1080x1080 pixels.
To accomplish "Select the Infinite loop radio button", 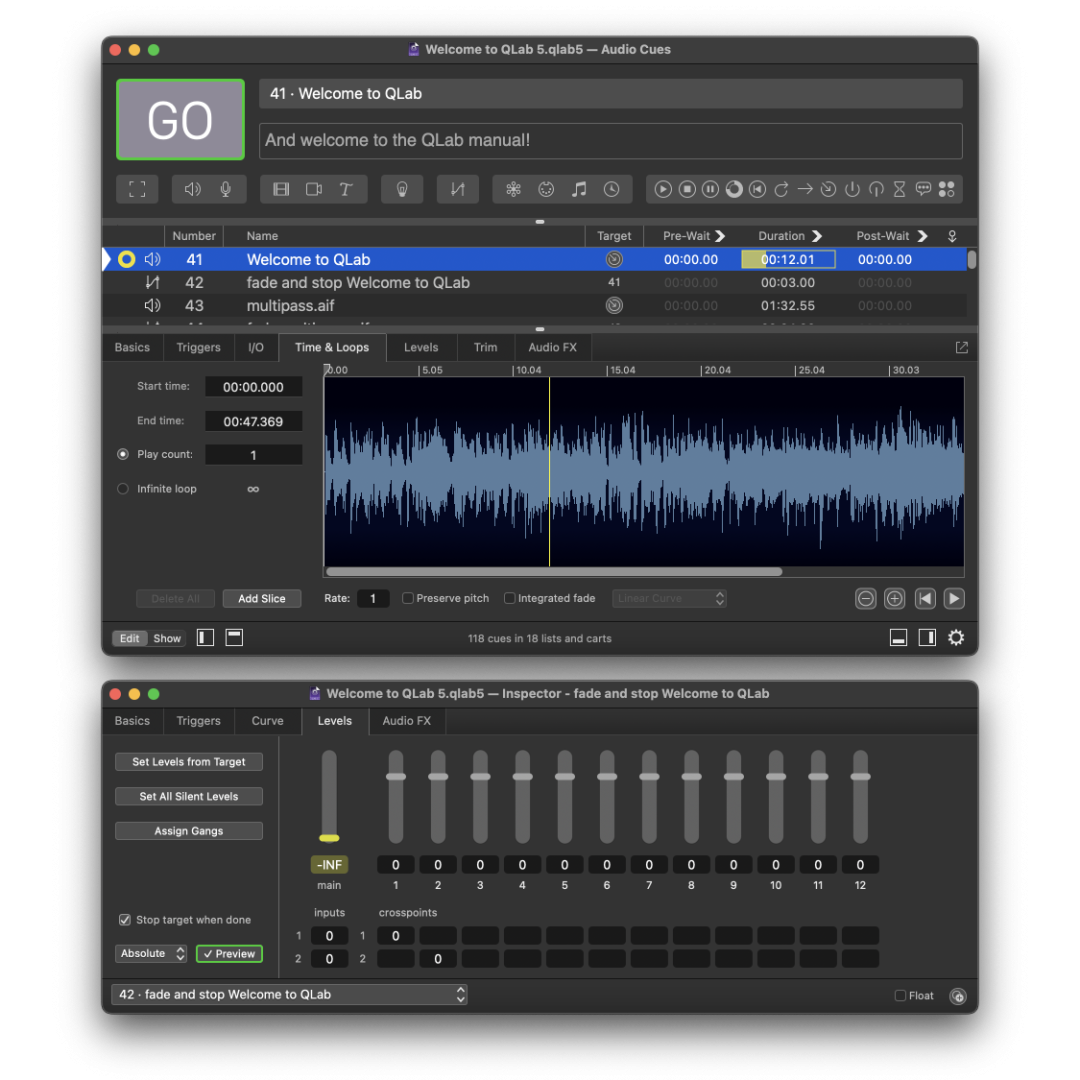I will click(123, 488).
